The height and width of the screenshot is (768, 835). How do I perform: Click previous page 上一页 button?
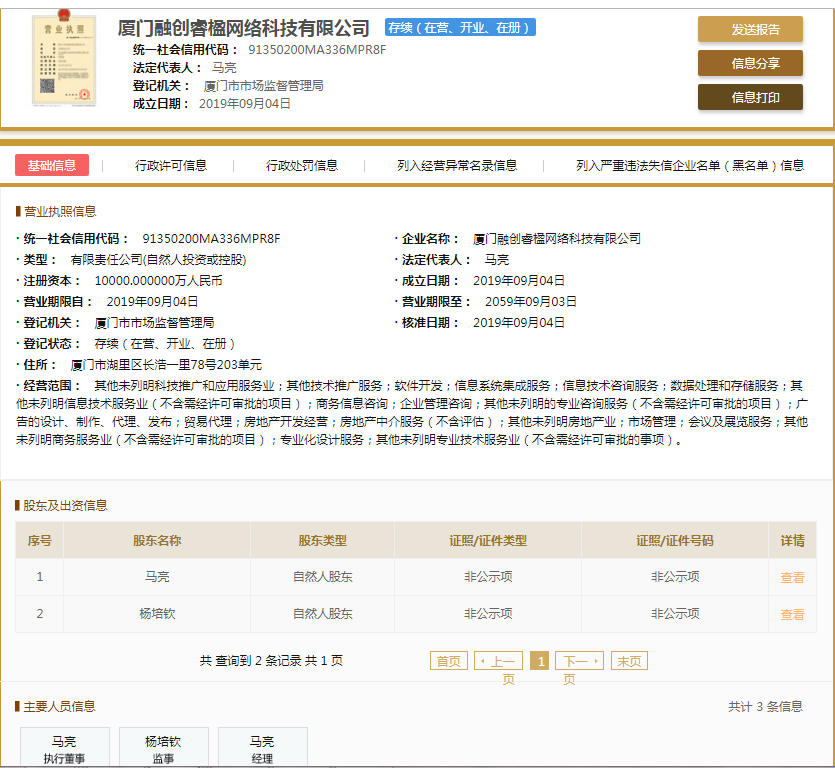point(499,661)
